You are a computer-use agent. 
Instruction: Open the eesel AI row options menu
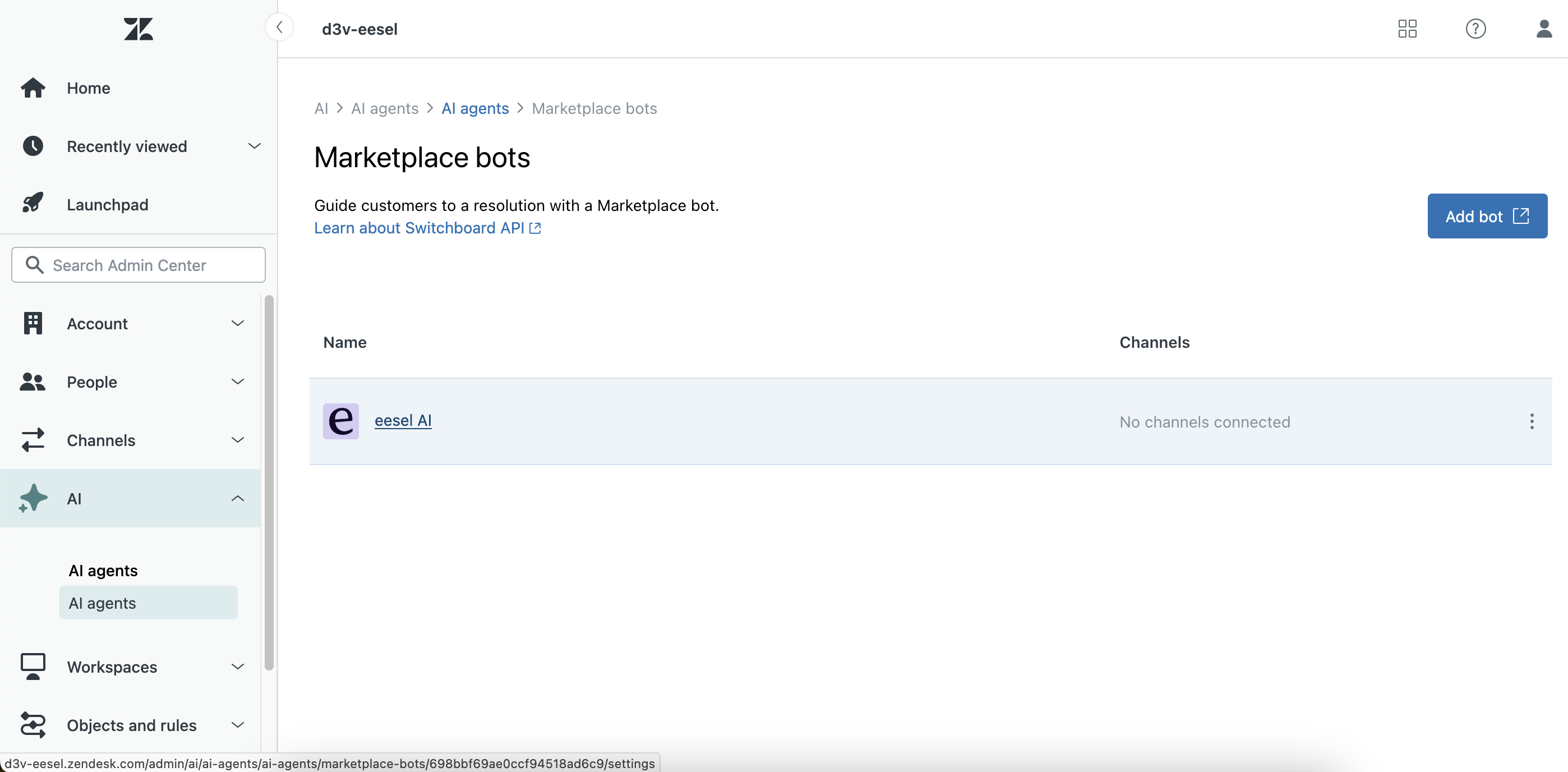coord(1532,421)
